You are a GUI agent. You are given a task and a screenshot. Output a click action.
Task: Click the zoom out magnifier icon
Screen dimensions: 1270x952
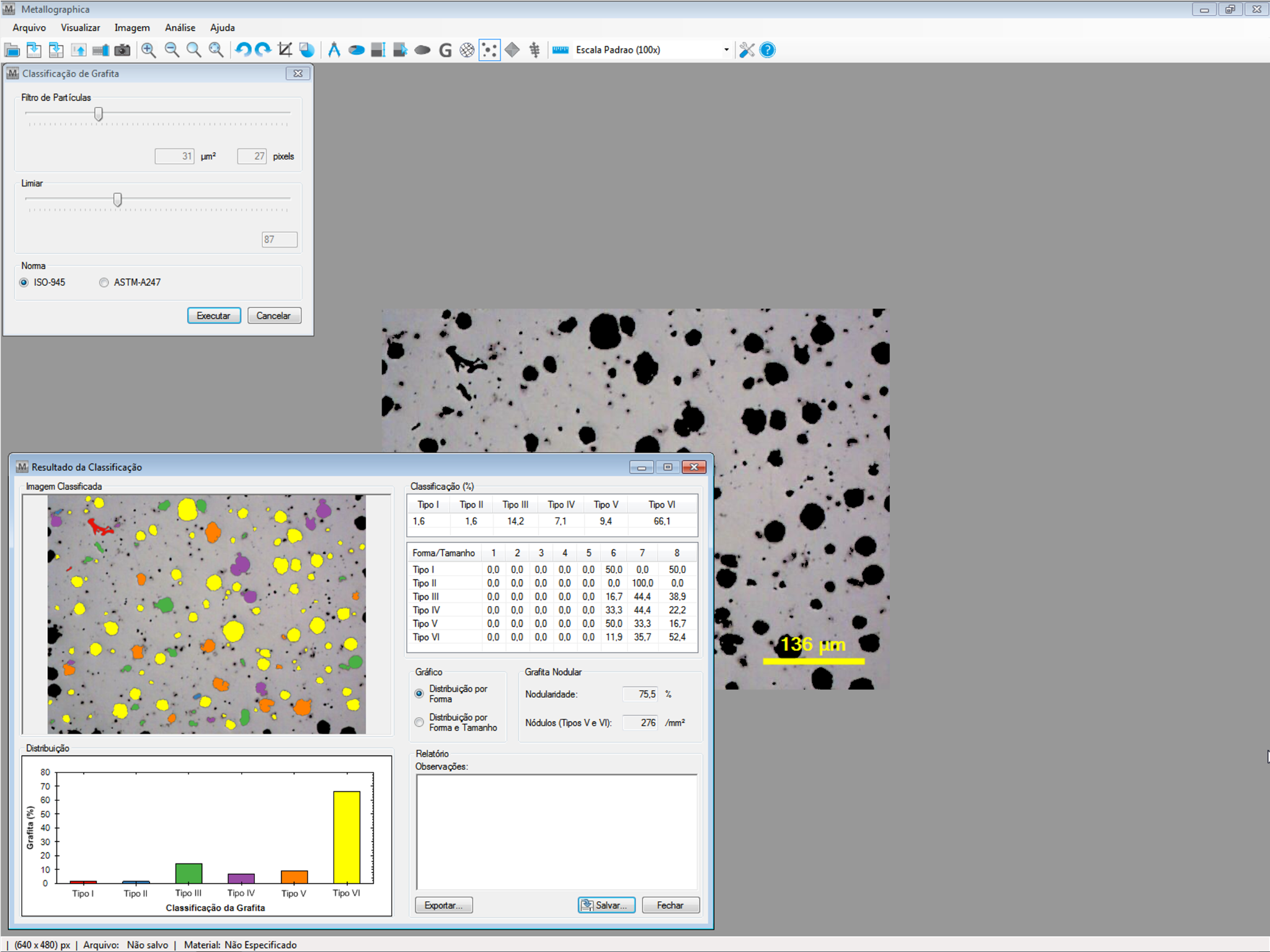coord(172,50)
